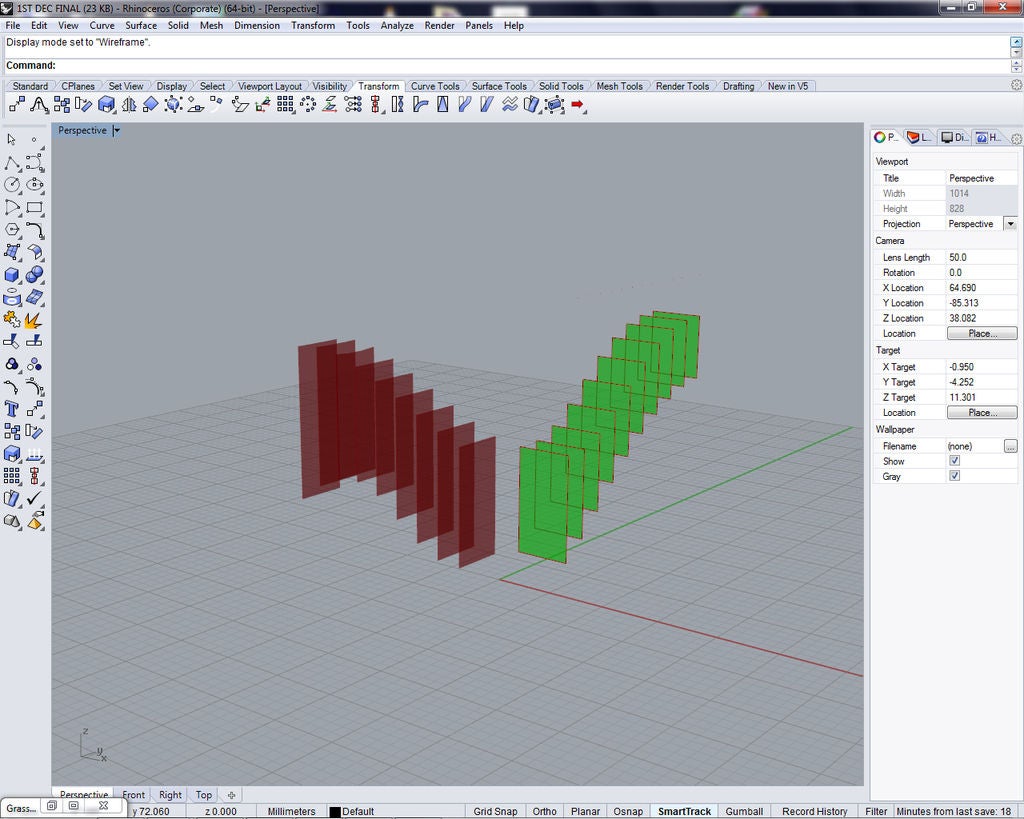Open the Help panel tab on the right
This screenshot has width=1024, height=819.
pos(988,137)
